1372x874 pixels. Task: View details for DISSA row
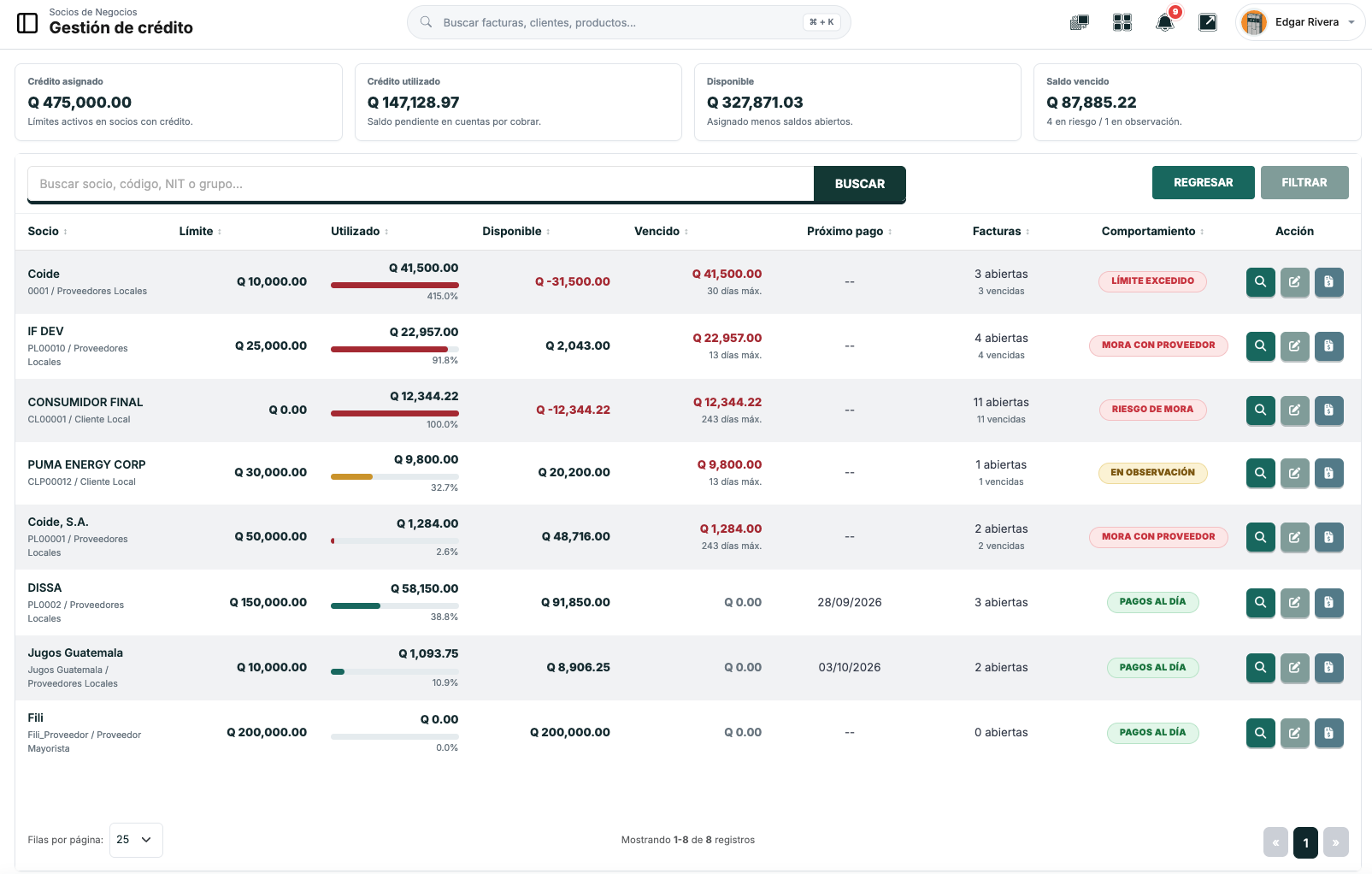[1261, 603]
